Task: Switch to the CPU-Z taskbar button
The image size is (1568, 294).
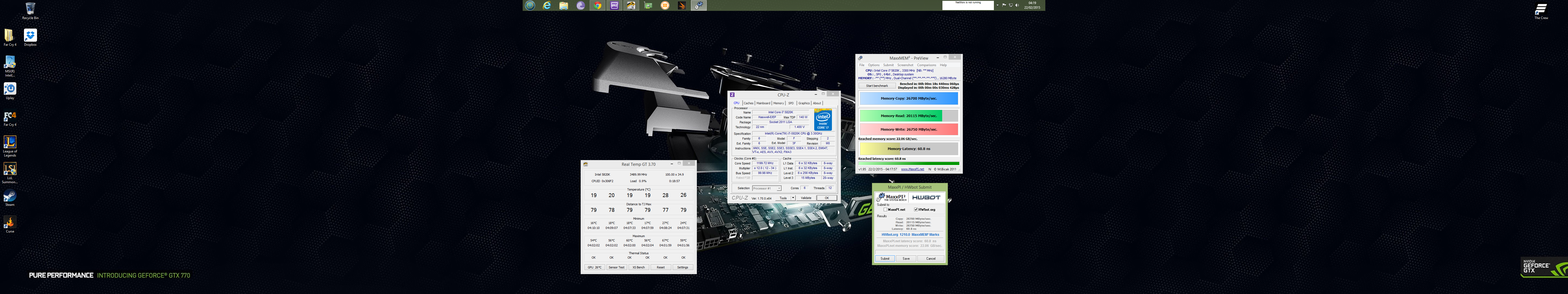Action: (x=615, y=5)
